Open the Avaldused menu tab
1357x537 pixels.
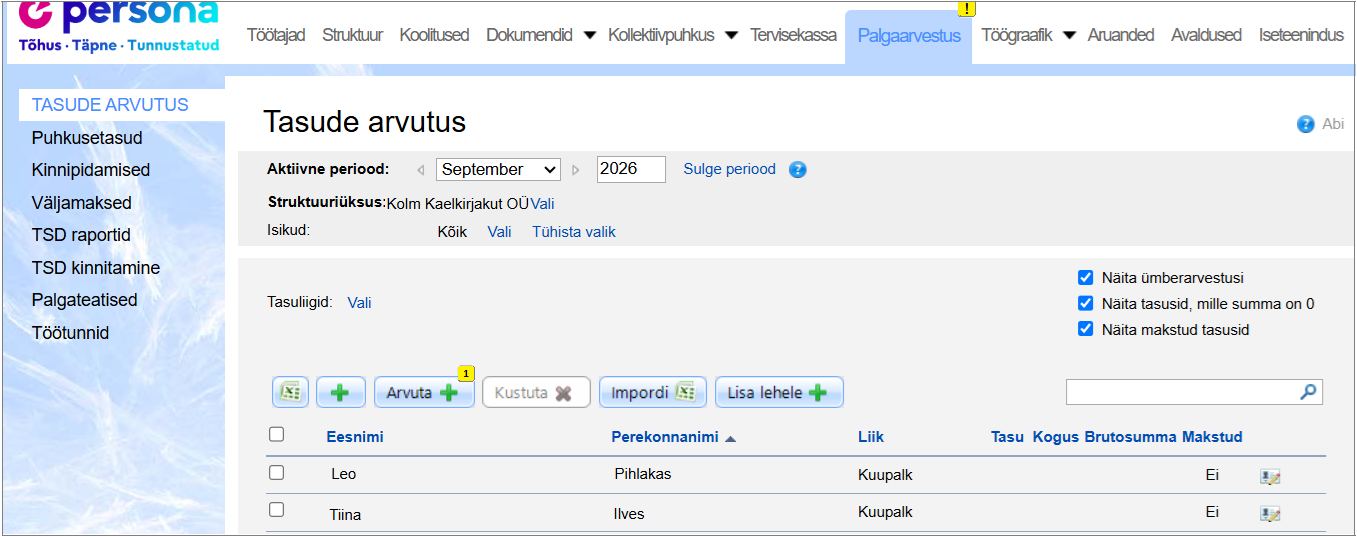point(1206,35)
